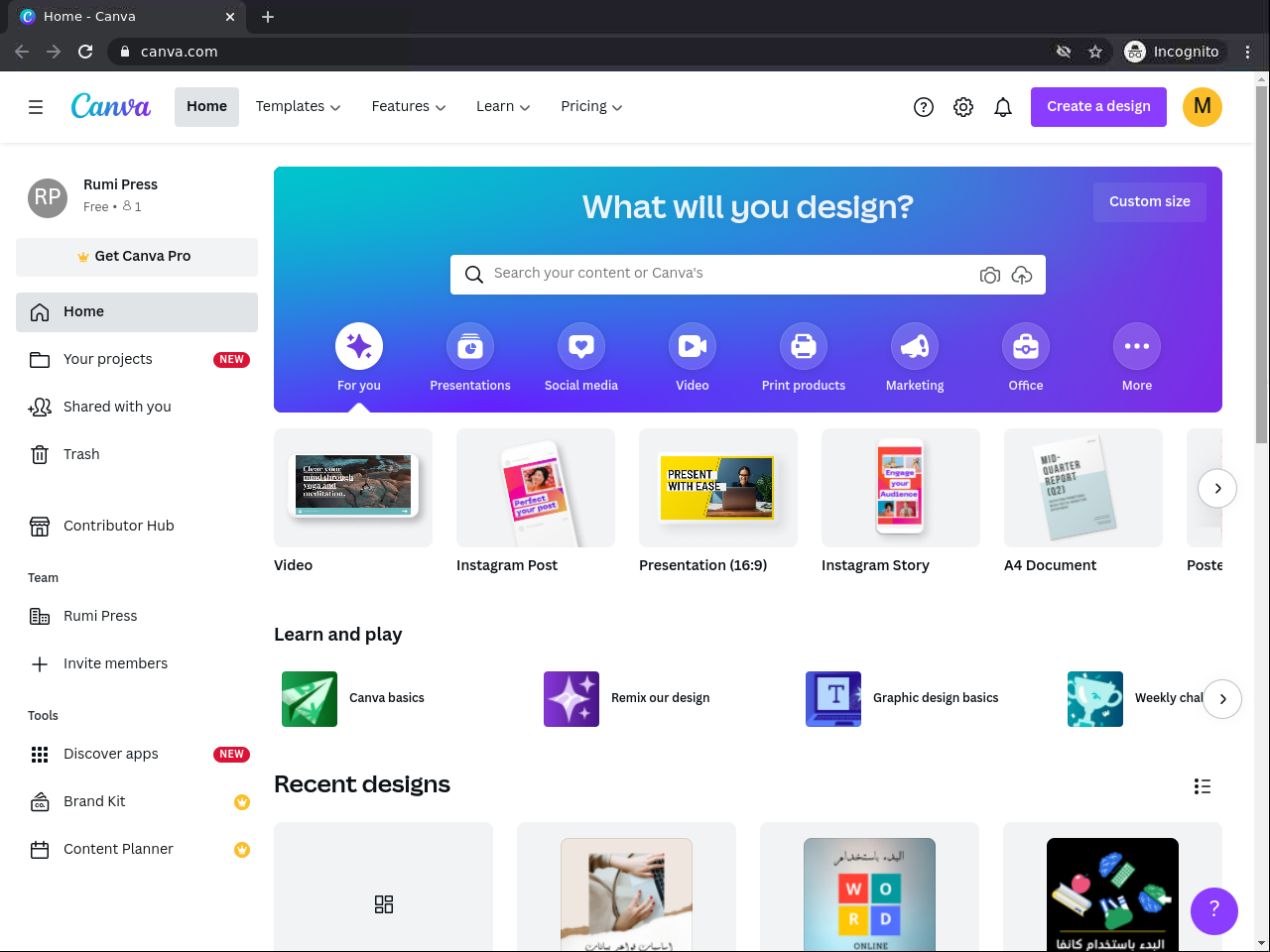Screen dimensions: 1270x952
Task: Open the notifications bell
Action: click(x=1003, y=107)
